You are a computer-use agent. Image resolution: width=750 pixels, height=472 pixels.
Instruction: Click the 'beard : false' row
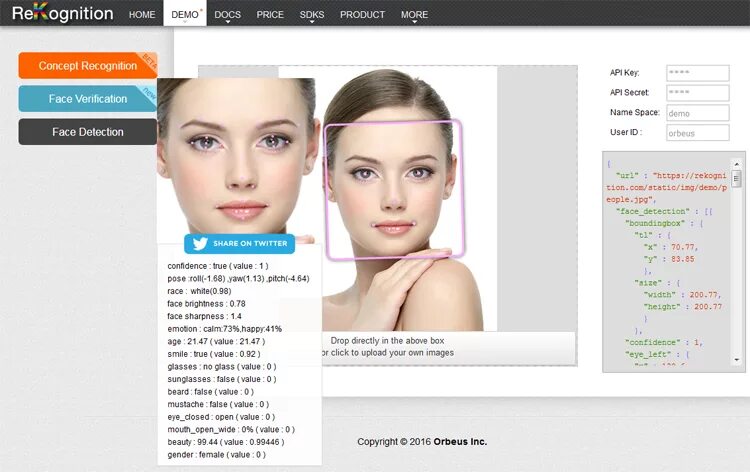pos(210,392)
